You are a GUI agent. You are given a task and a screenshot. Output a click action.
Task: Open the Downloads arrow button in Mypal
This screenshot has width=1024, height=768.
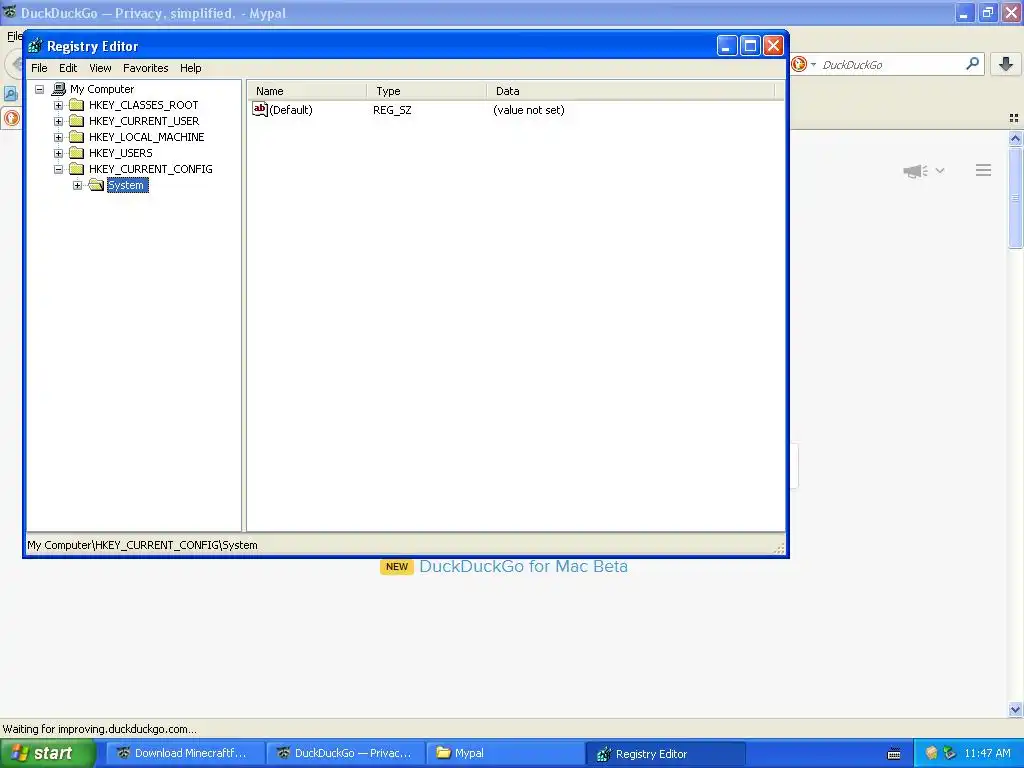1006,64
